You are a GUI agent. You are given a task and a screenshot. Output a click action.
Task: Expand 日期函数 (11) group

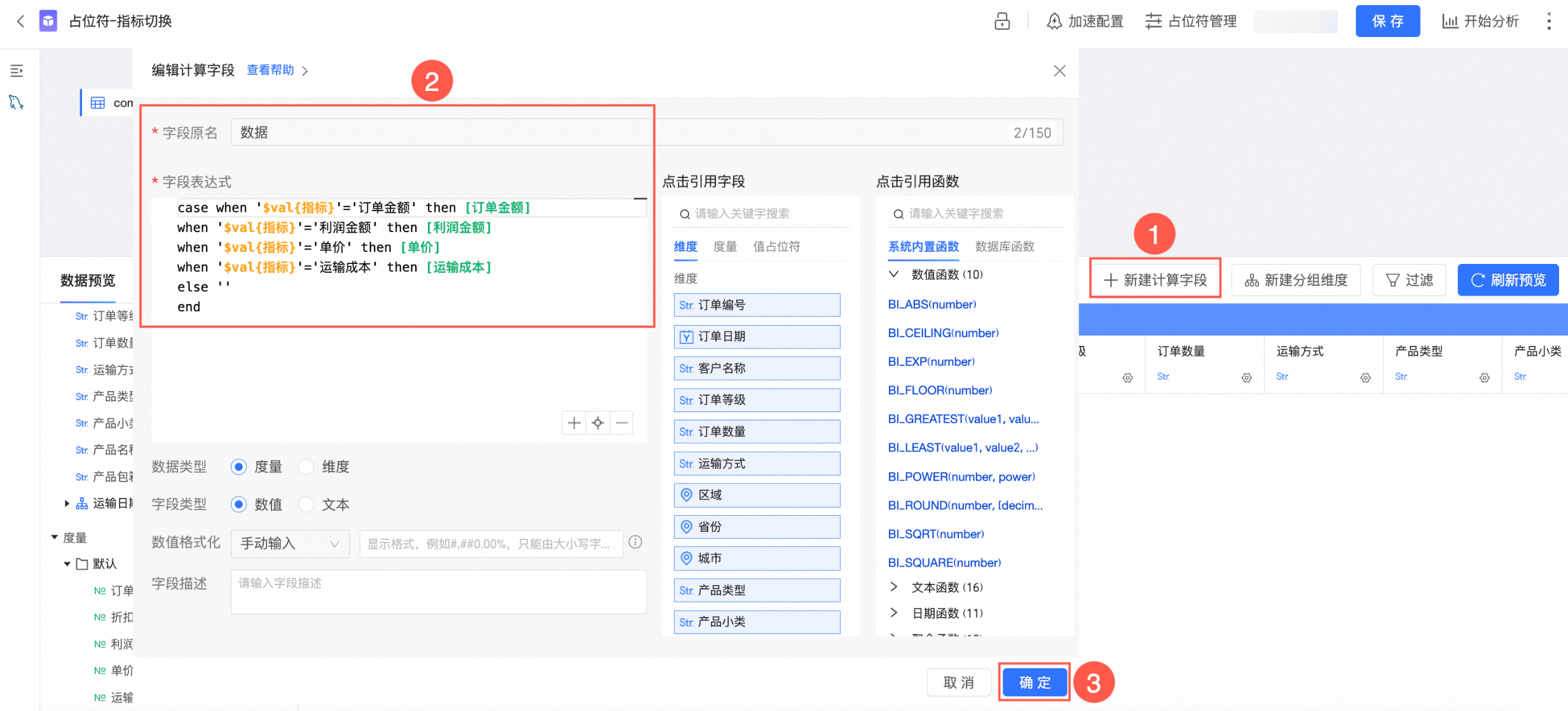click(x=893, y=613)
